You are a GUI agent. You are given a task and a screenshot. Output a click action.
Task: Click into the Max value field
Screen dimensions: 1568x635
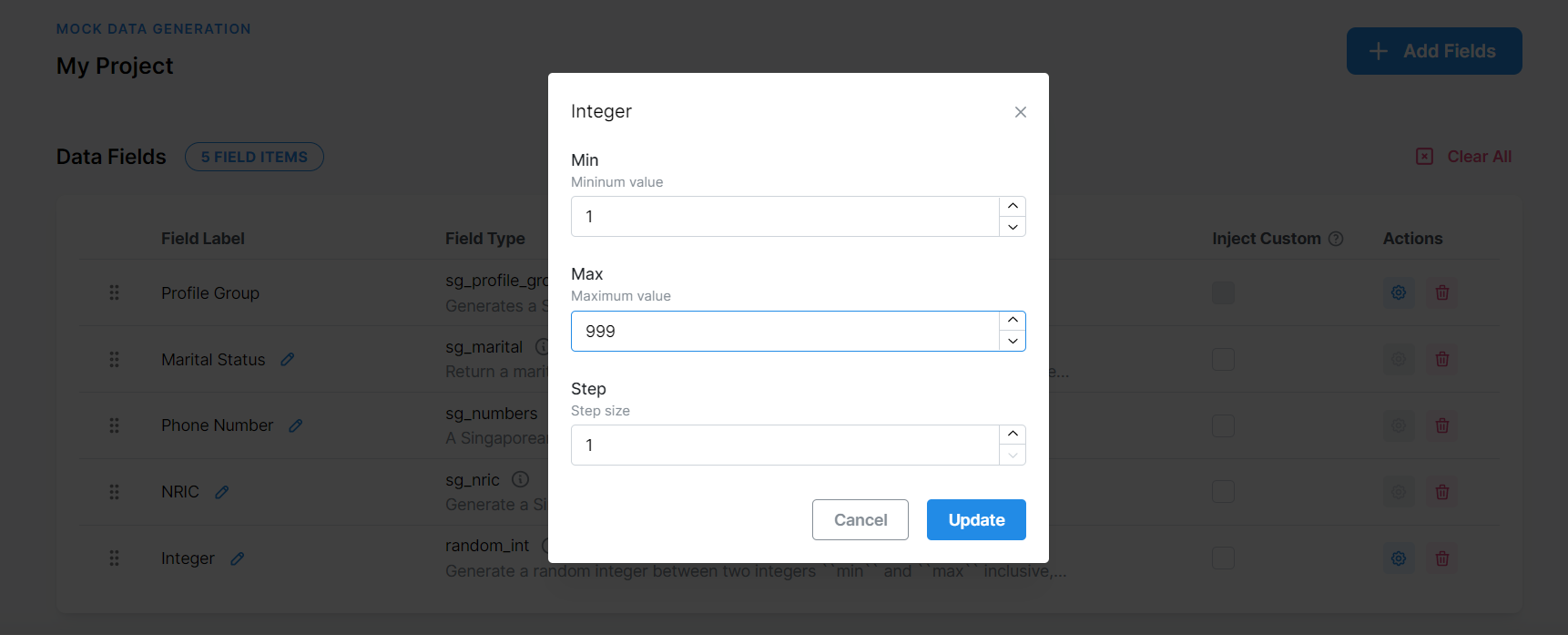click(x=785, y=332)
